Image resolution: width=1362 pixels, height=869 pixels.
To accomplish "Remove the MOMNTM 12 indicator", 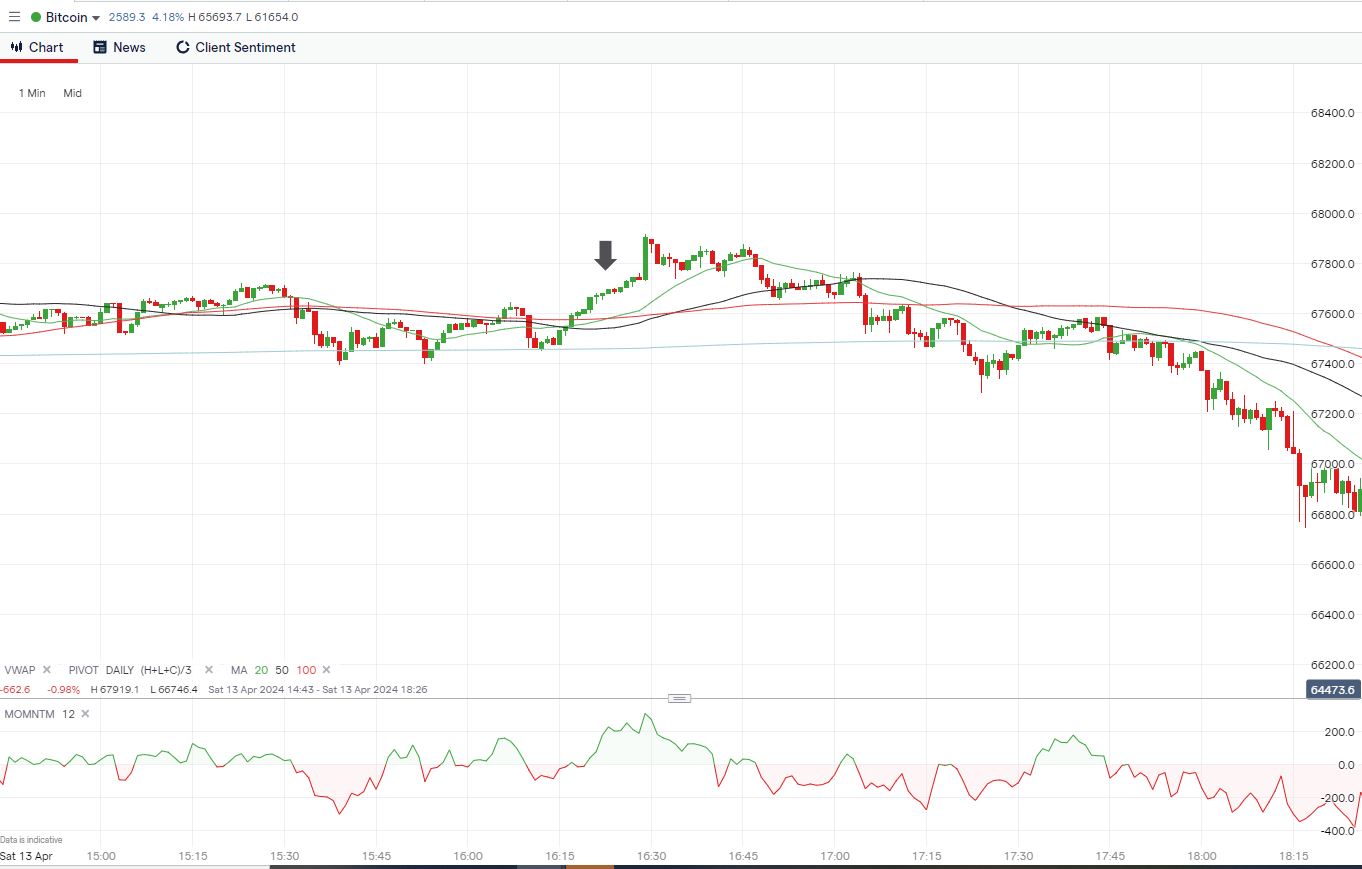I will [85, 713].
